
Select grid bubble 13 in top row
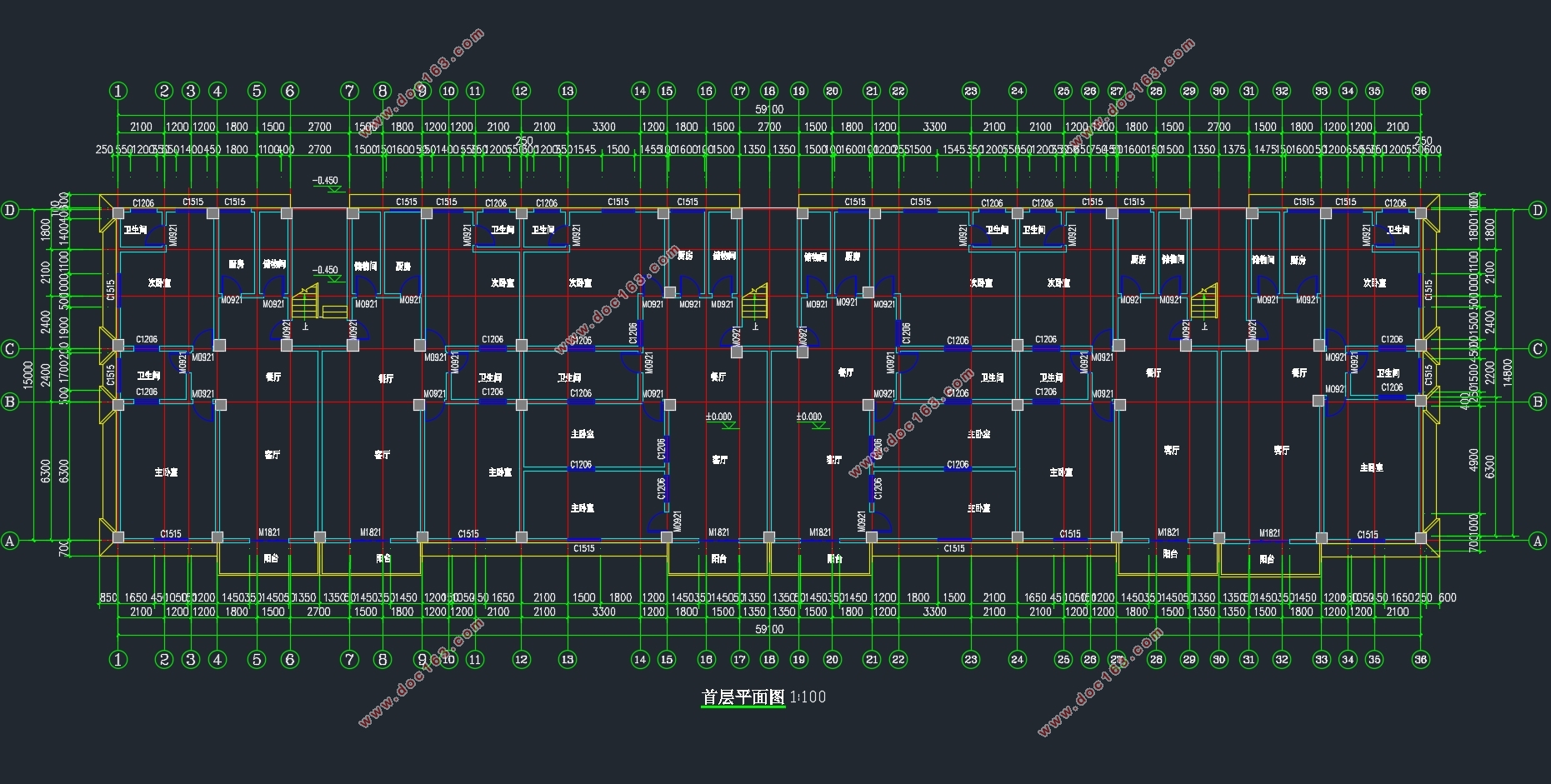[568, 91]
